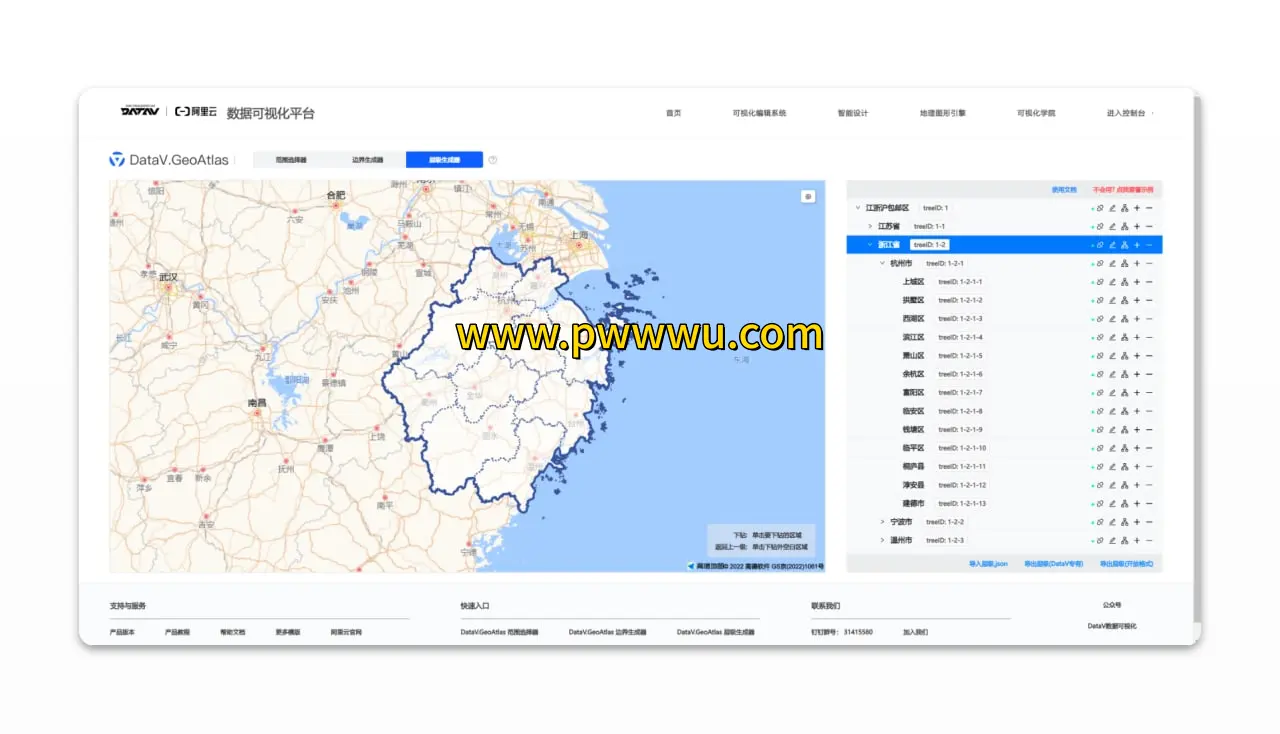Click the help question mark beside the tabs
This screenshot has width=1280, height=734.
click(493, 160)
